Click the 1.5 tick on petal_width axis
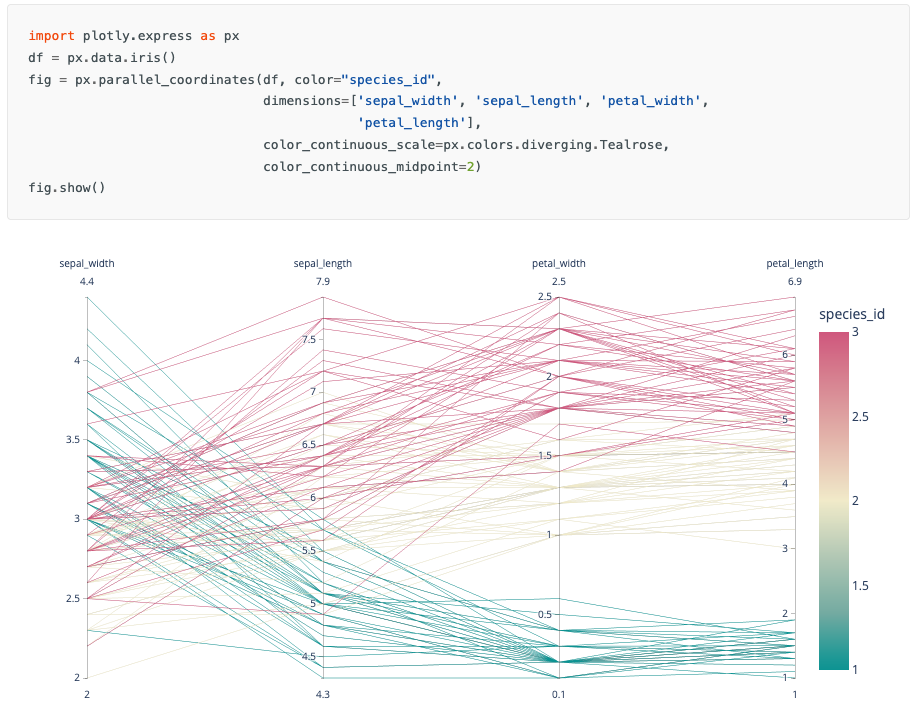The width and height of the screenshot is (915, 721). pos(546,455)
